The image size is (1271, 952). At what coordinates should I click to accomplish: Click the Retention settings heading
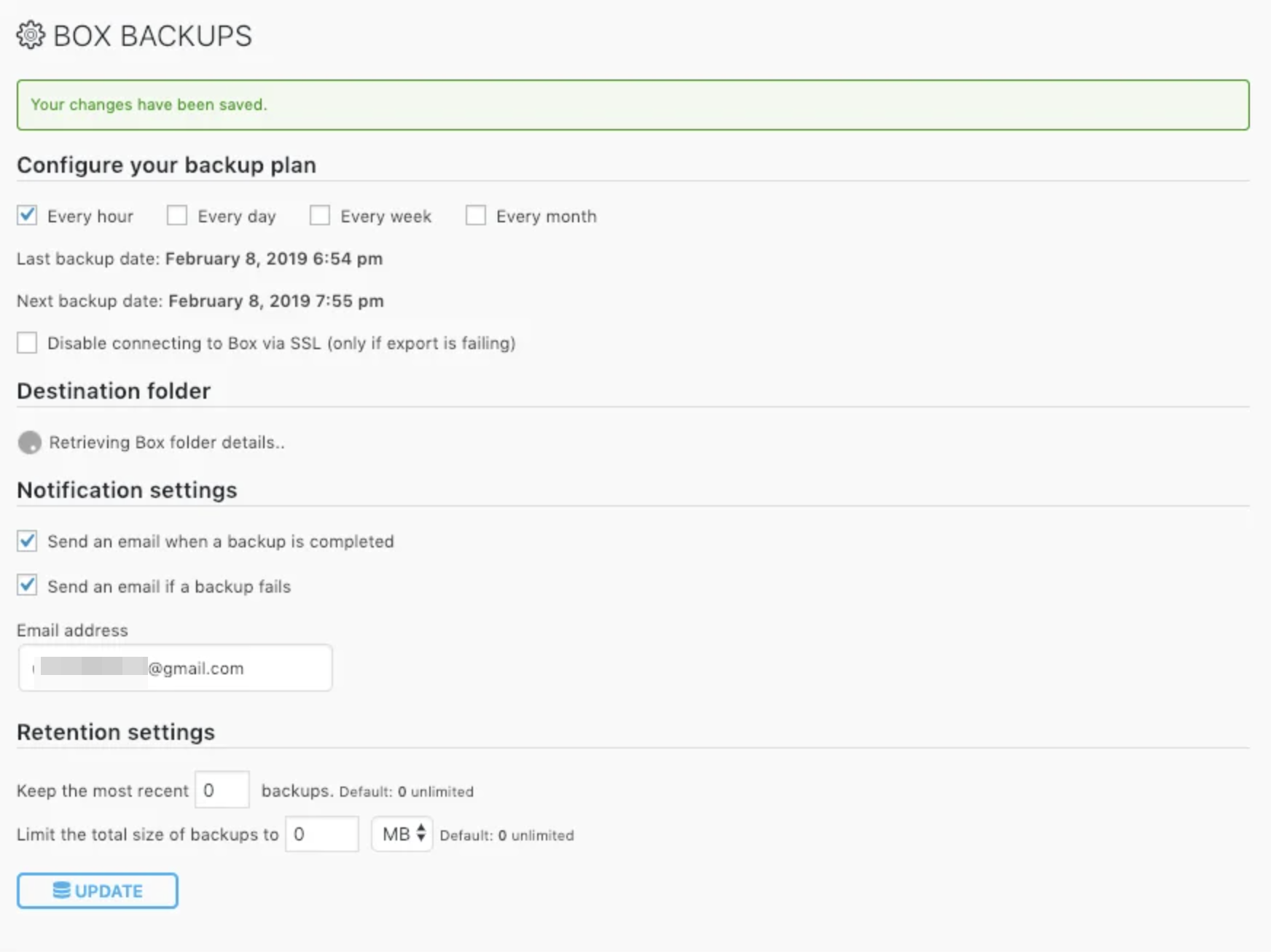click(x=116, y=732)
